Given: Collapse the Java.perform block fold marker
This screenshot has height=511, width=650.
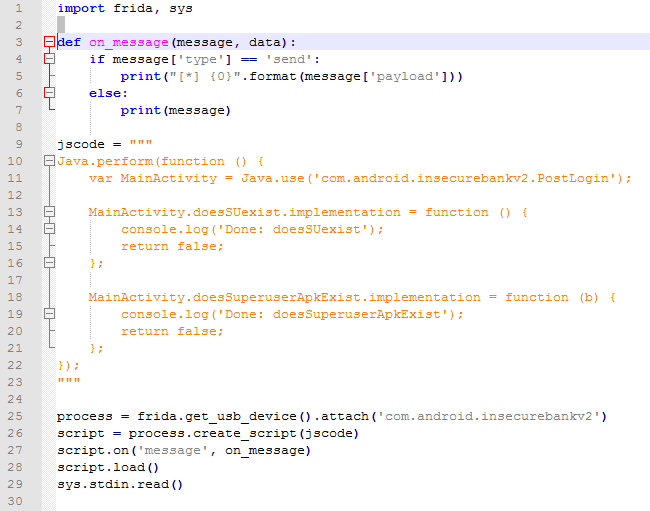Looking at the screenshot, I should point(49,161).
